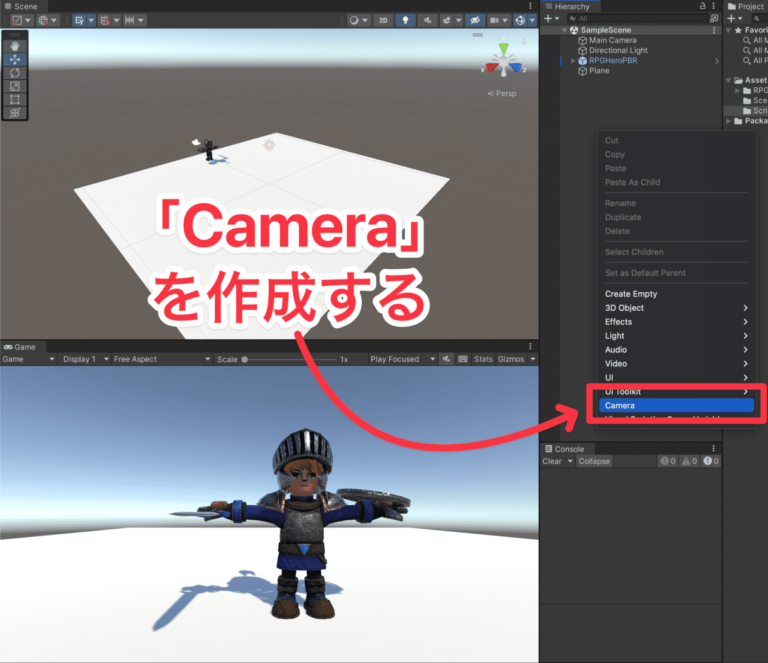Open the Game view three-dot options menu

tap(530, 346)
